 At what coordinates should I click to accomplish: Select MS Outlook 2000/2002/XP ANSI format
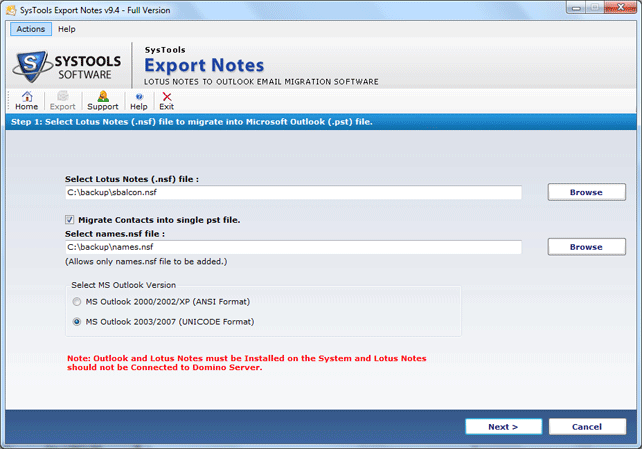[x=77, y=302]
